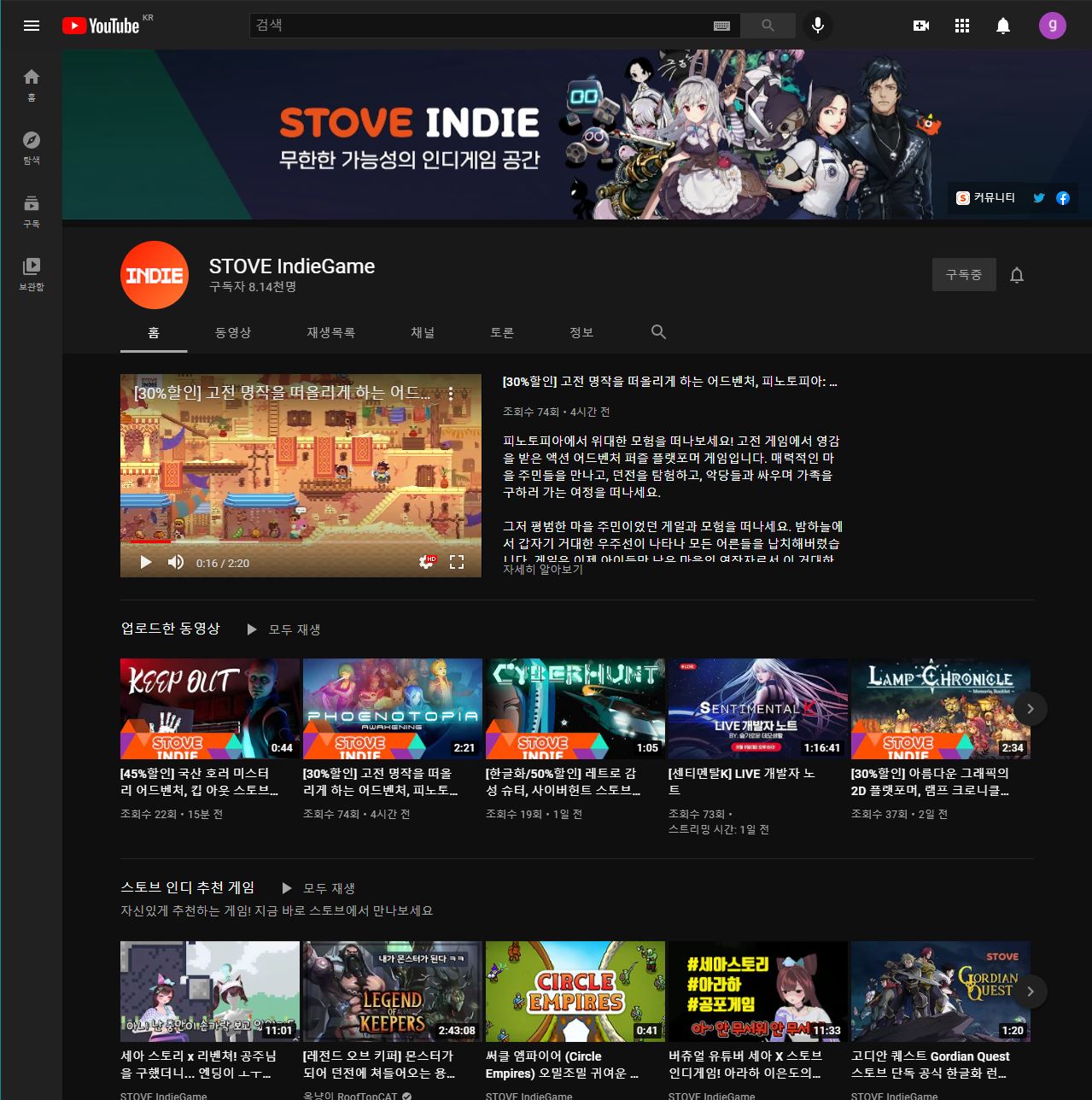The image size is (1092, 1100).
Task: Open the #세아스토리 #아라하 video thumbnail
Action: coord(758,992)
